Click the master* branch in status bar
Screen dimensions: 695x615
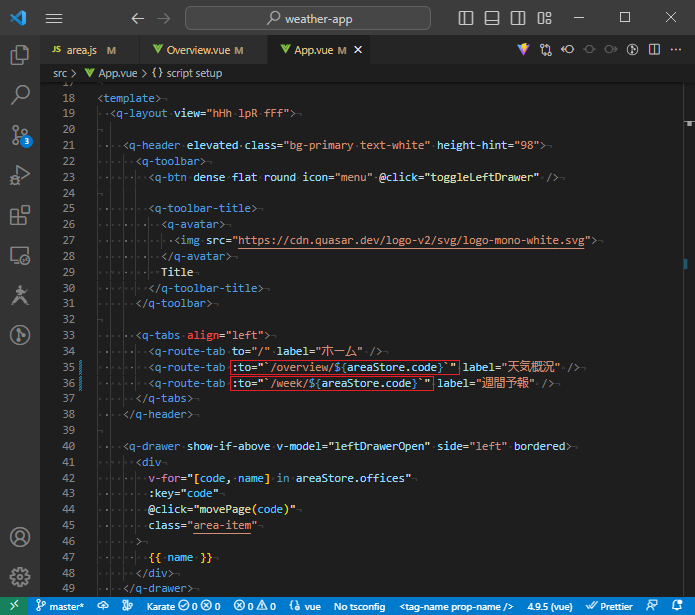coord(60,606)
